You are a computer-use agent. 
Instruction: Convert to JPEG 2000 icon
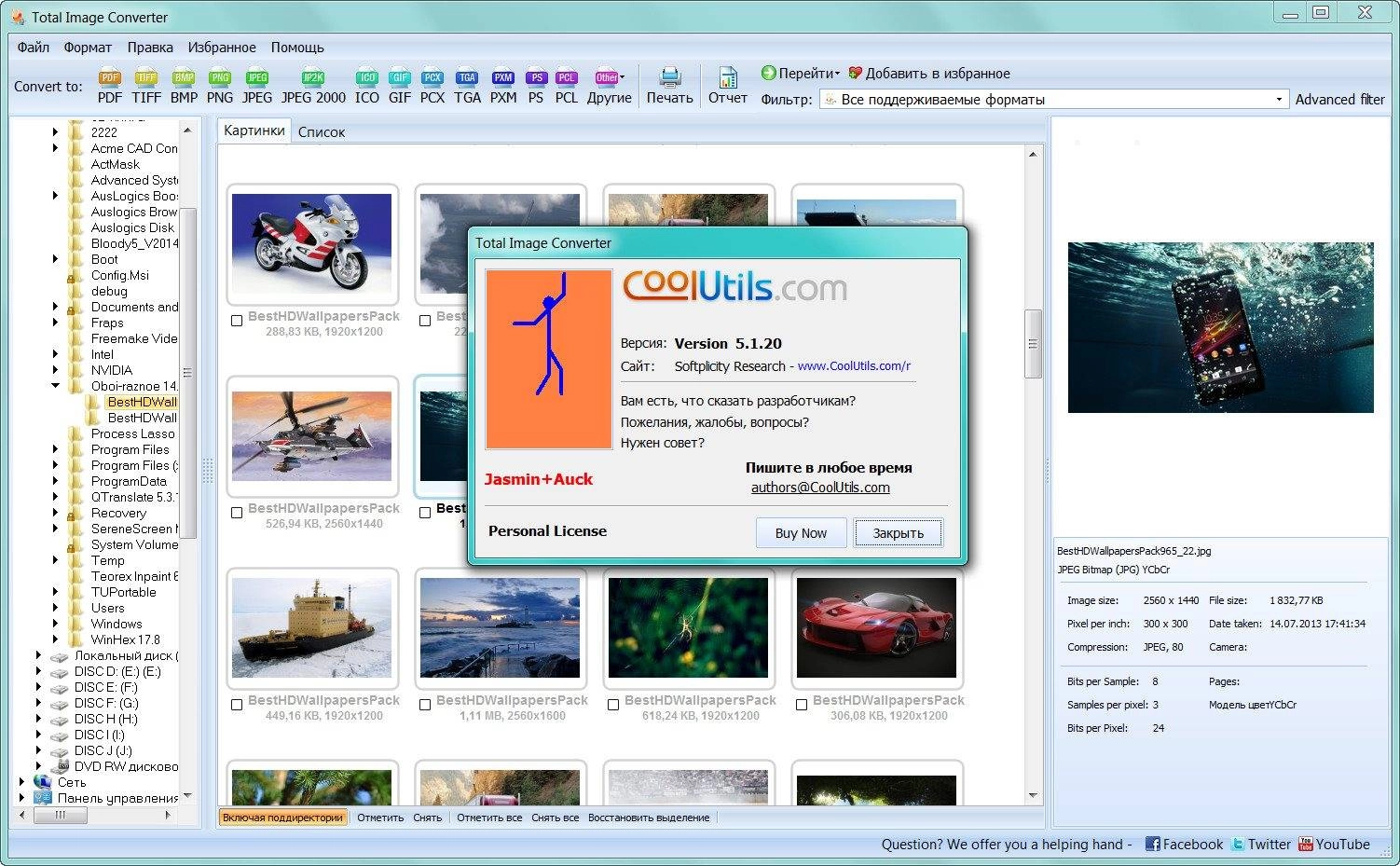313,85
